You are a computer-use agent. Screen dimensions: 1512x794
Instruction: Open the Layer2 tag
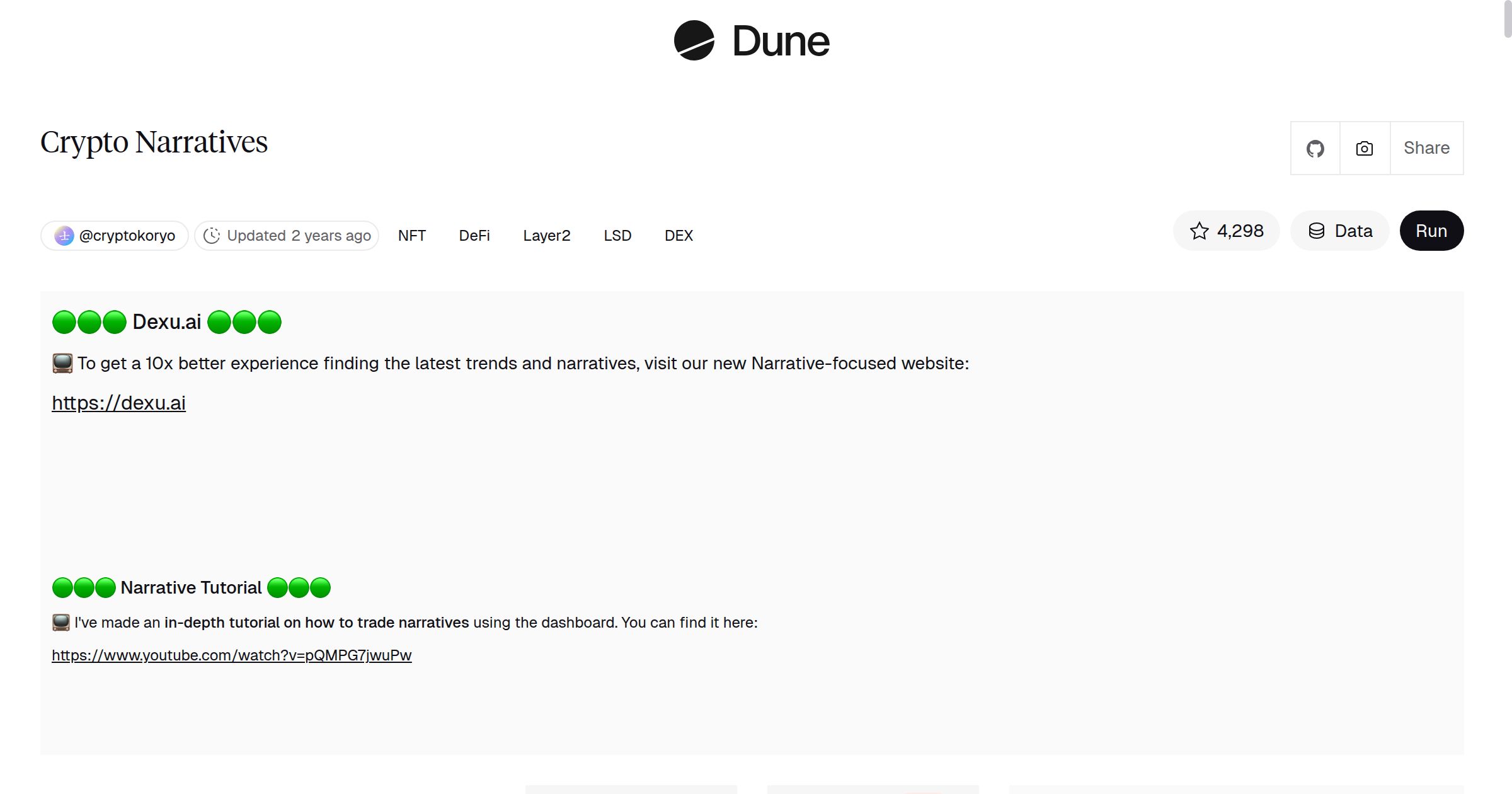(546, 235)
